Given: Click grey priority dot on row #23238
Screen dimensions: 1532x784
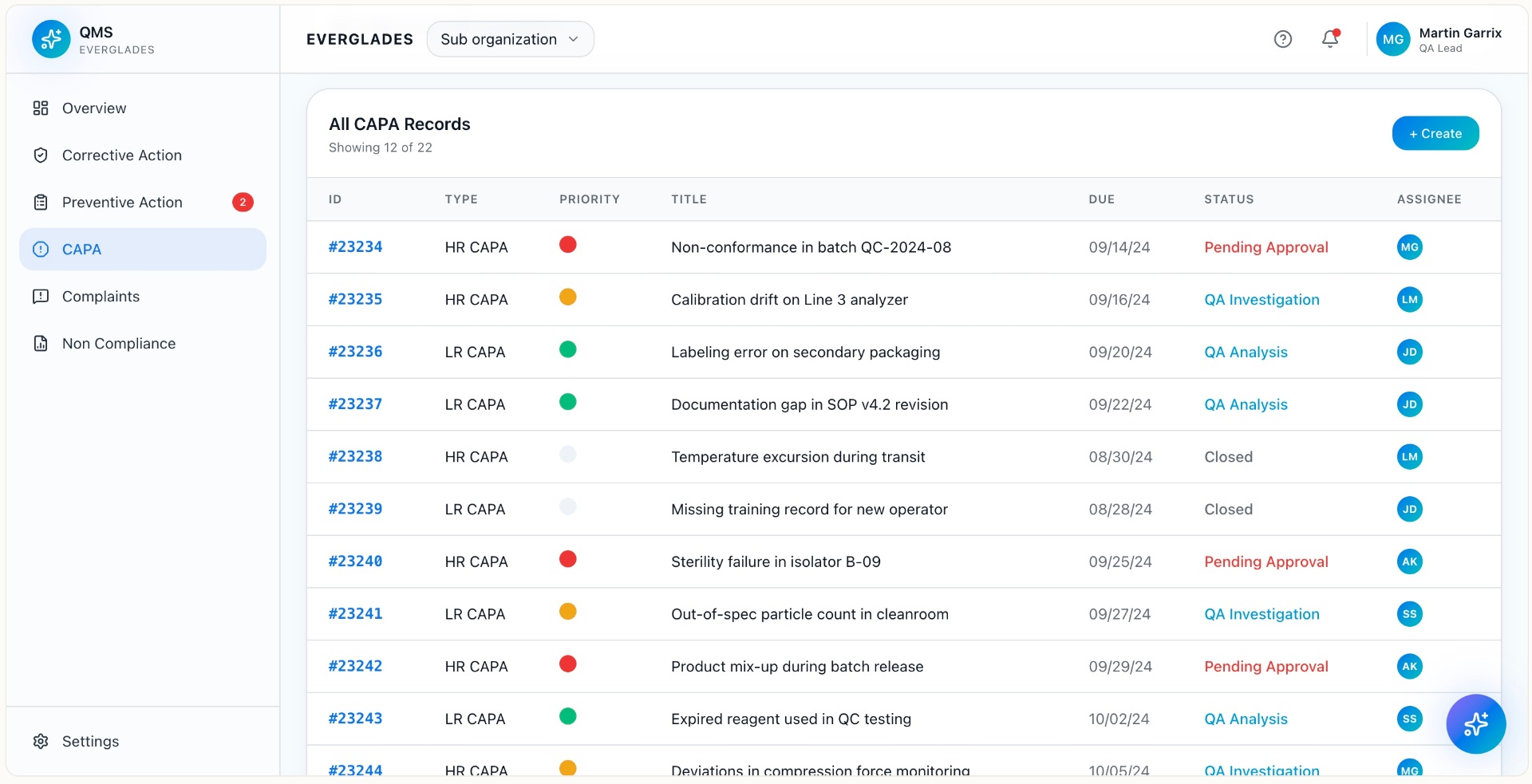Looking at the screenshot, I should tap(567, 454).
